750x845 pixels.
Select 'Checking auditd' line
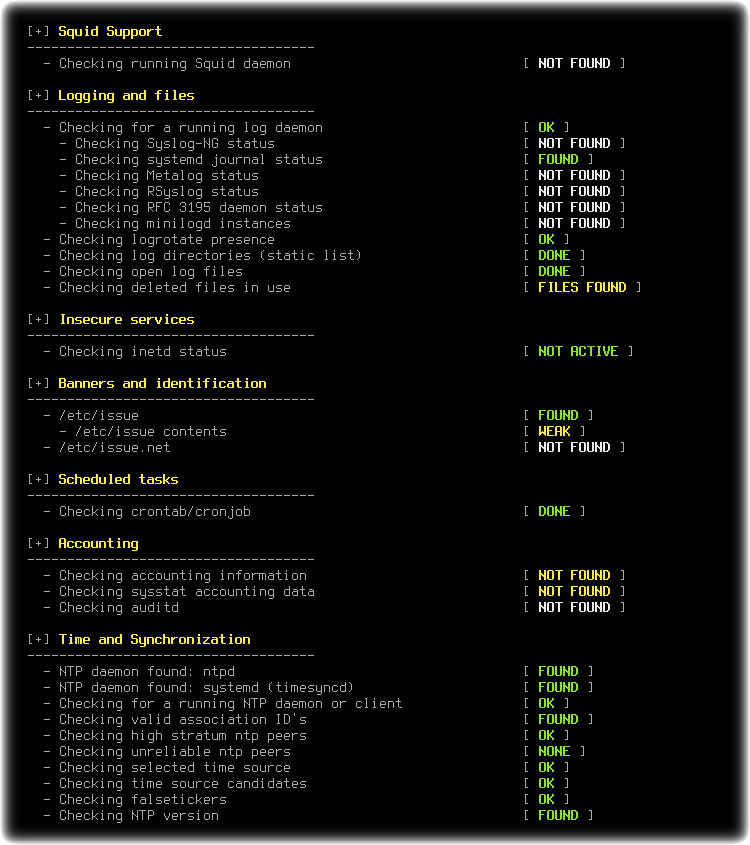tap(119, 608)
